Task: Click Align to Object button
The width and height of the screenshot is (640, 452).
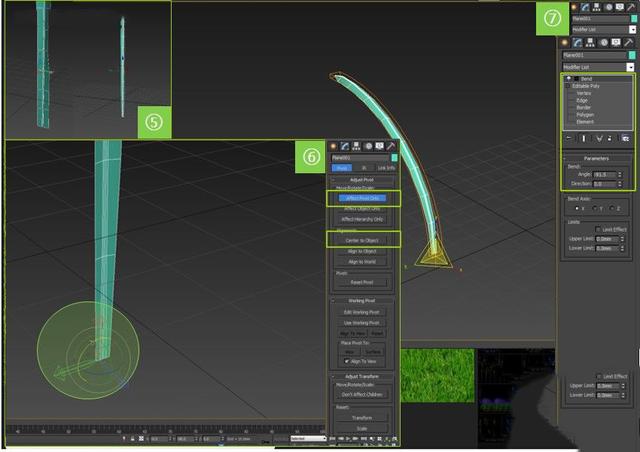Action: click(x=362, y=251)
